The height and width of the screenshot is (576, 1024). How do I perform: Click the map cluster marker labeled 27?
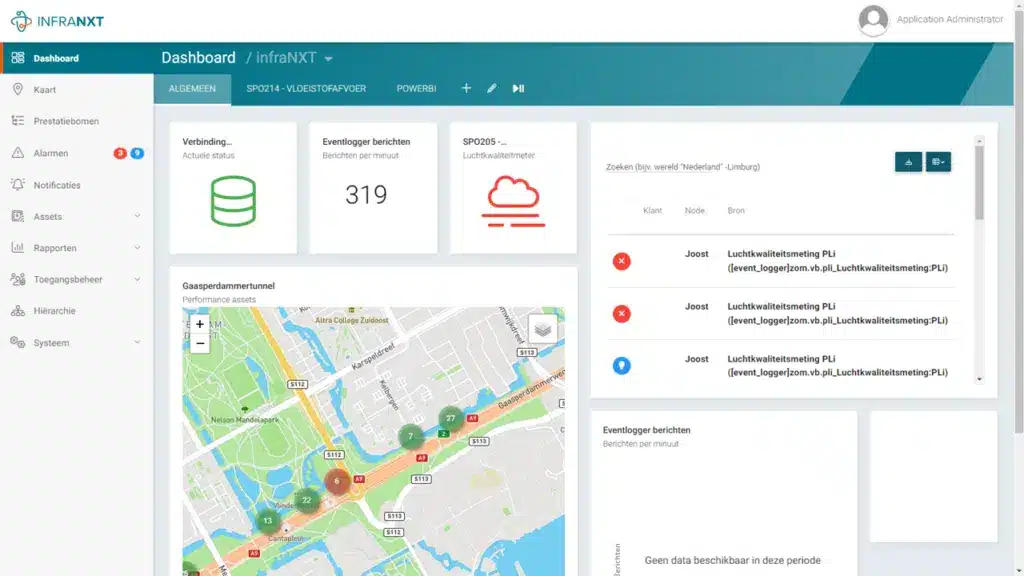click(451, 418)
